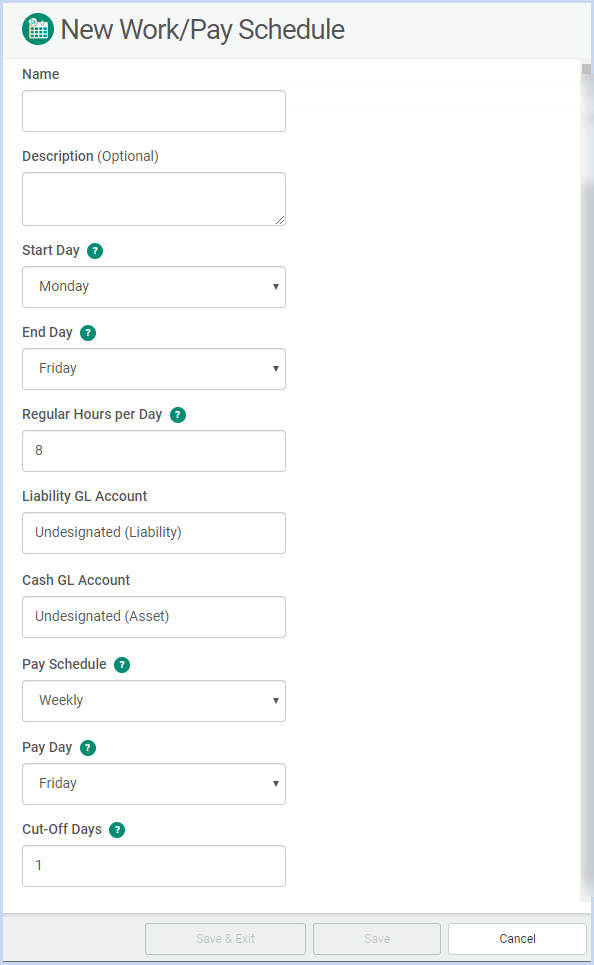This screenshot has width=594, height=965.
Task: Click the Pay Schedule help icon
Action: pos(122,665)
